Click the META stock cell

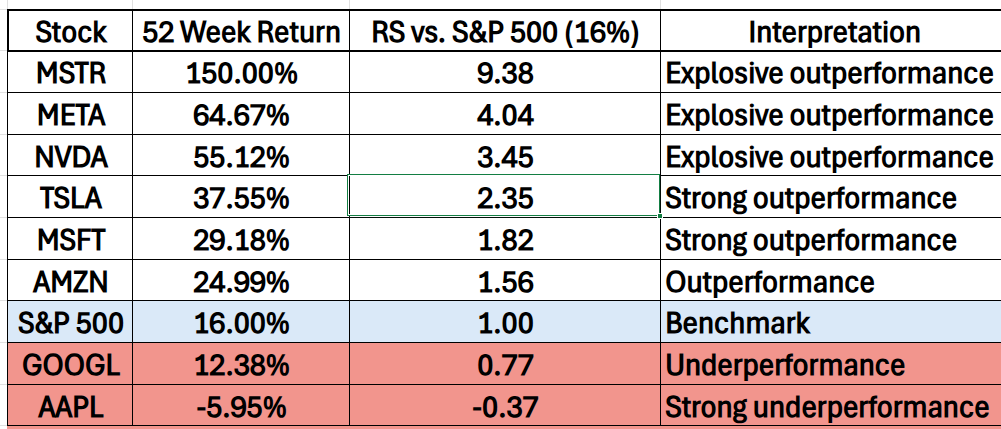70,115
